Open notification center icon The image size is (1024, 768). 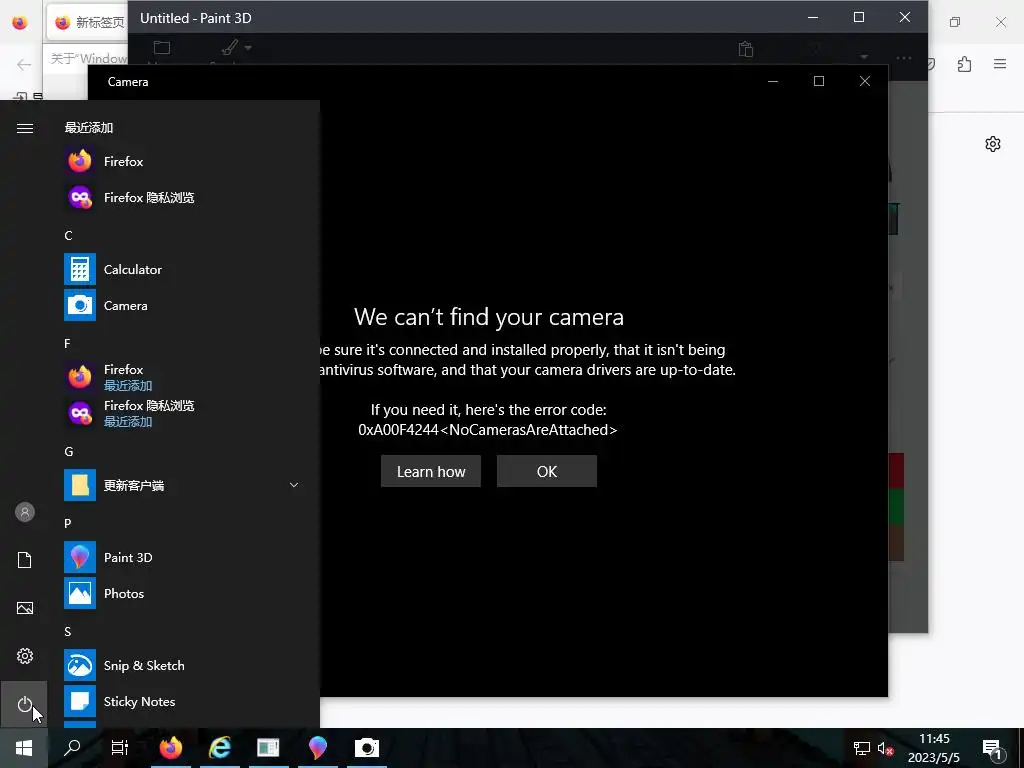992,749
